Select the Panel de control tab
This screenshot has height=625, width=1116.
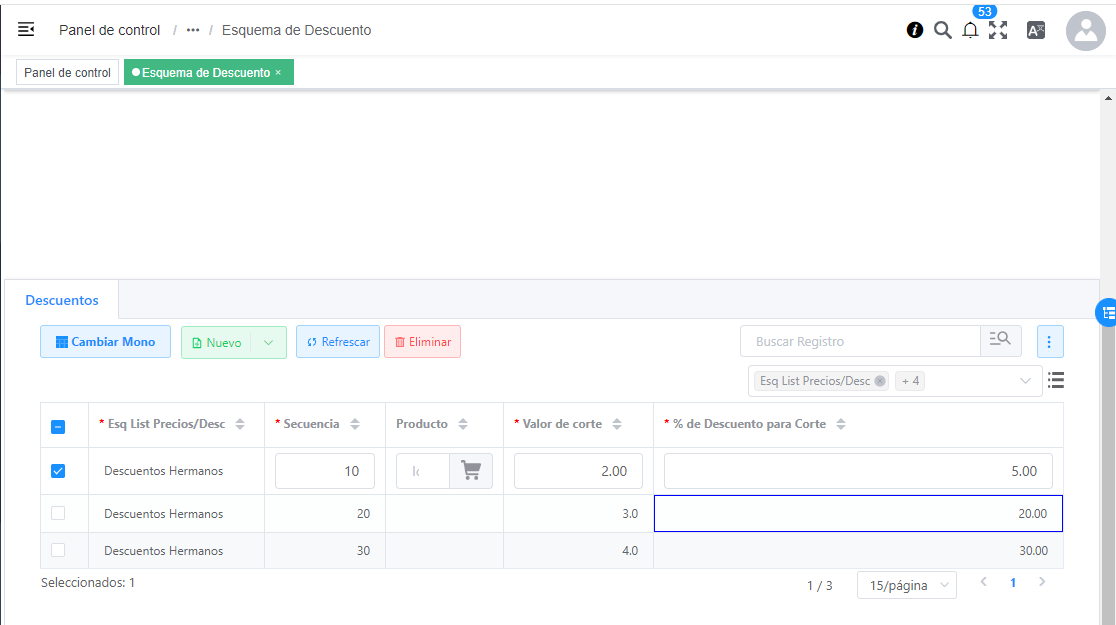(x=67, y=73)
